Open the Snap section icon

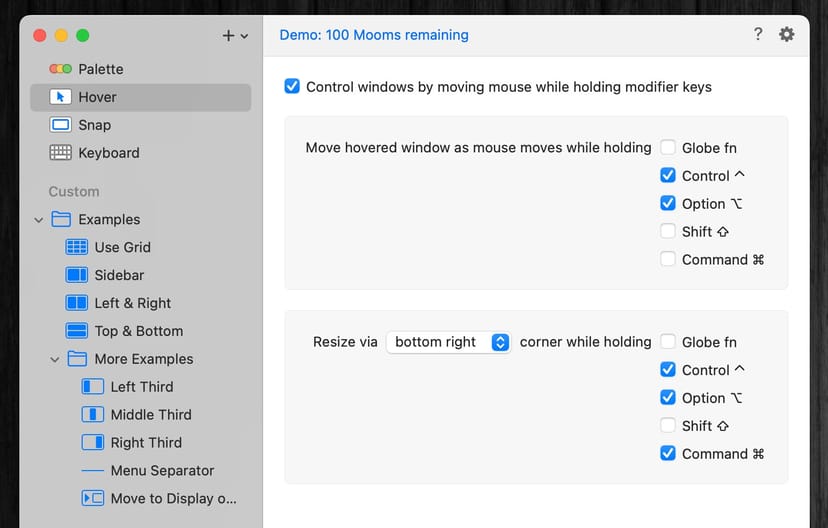pyautogui.click(x=61, y=125)
